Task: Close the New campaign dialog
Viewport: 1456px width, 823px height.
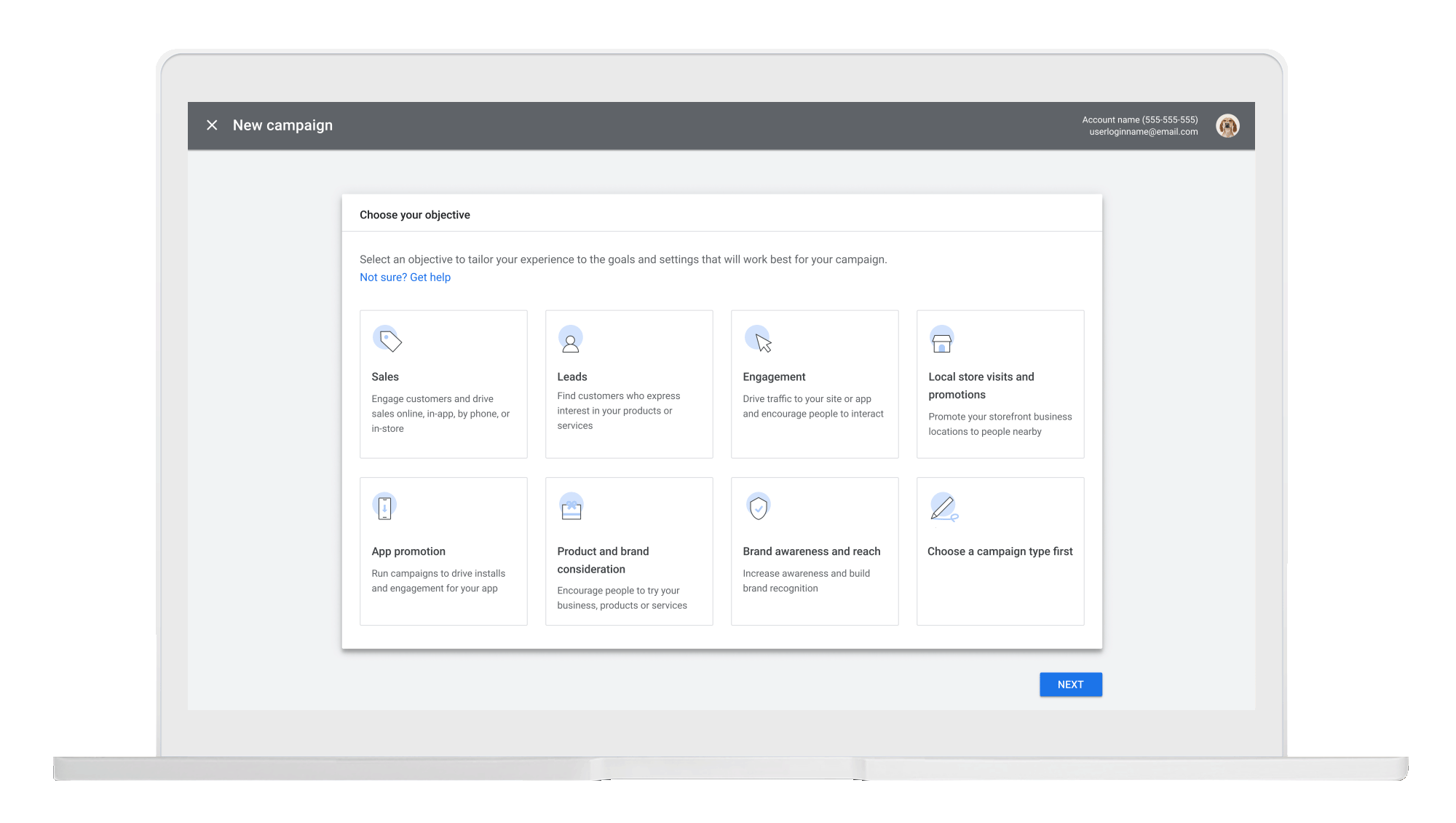Action: tap(212, 125)
